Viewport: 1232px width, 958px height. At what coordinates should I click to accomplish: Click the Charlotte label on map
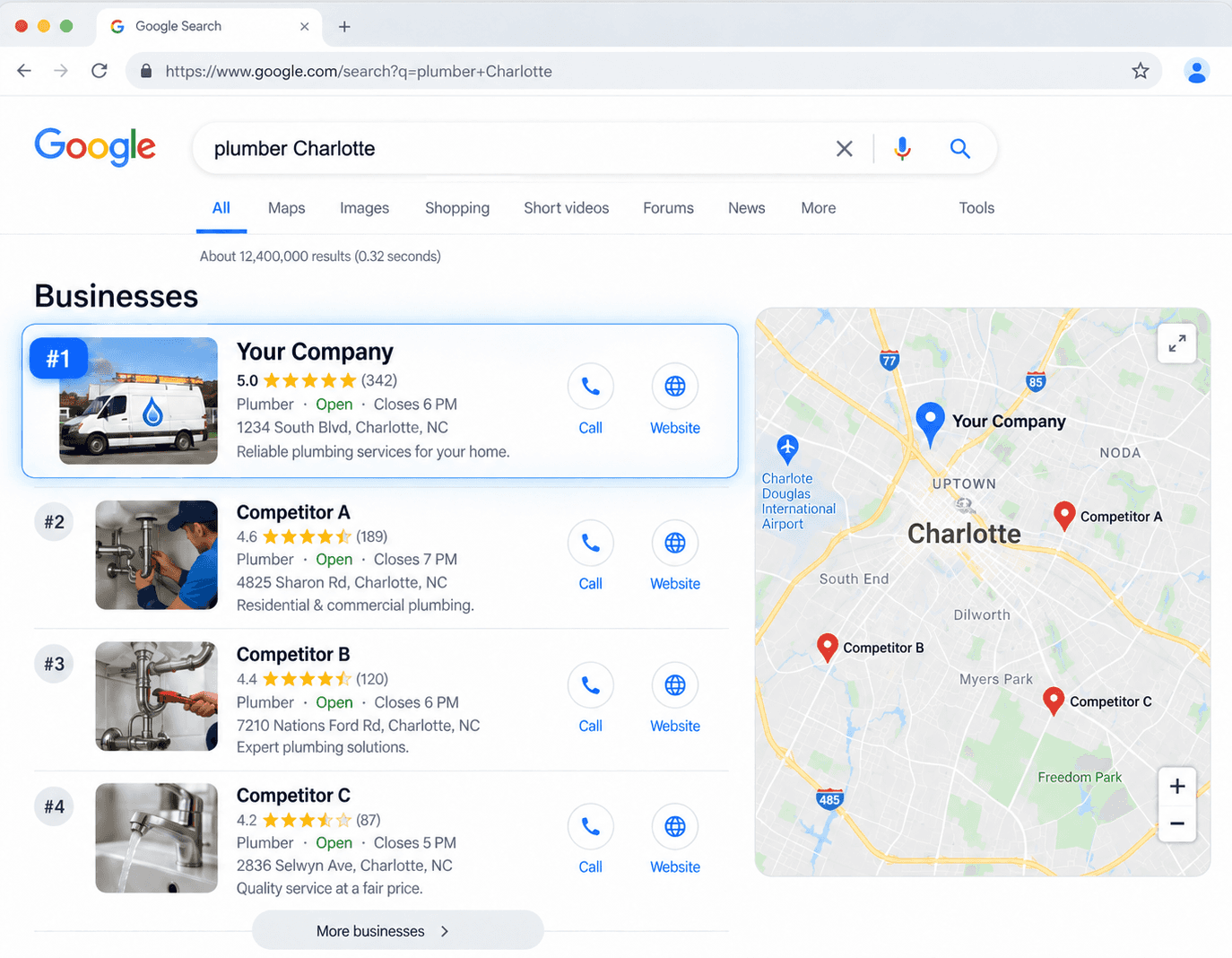tap(964, 534)
